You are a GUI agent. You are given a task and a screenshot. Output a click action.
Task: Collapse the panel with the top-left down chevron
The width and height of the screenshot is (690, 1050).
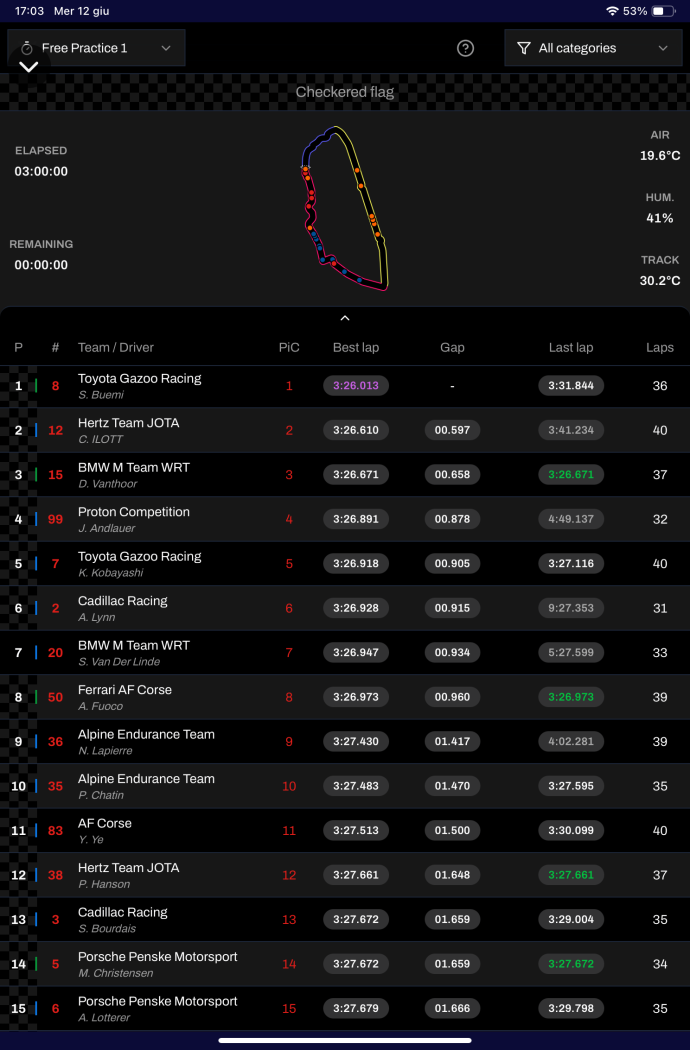tap(28, 67)
